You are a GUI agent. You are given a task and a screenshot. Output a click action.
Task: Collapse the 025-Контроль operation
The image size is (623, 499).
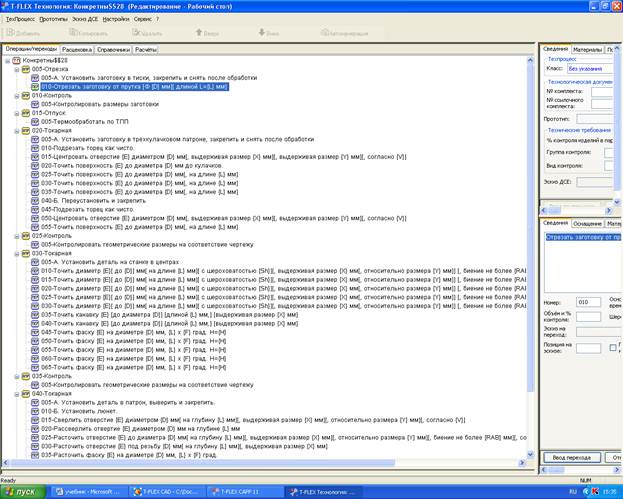pos(17,236)
